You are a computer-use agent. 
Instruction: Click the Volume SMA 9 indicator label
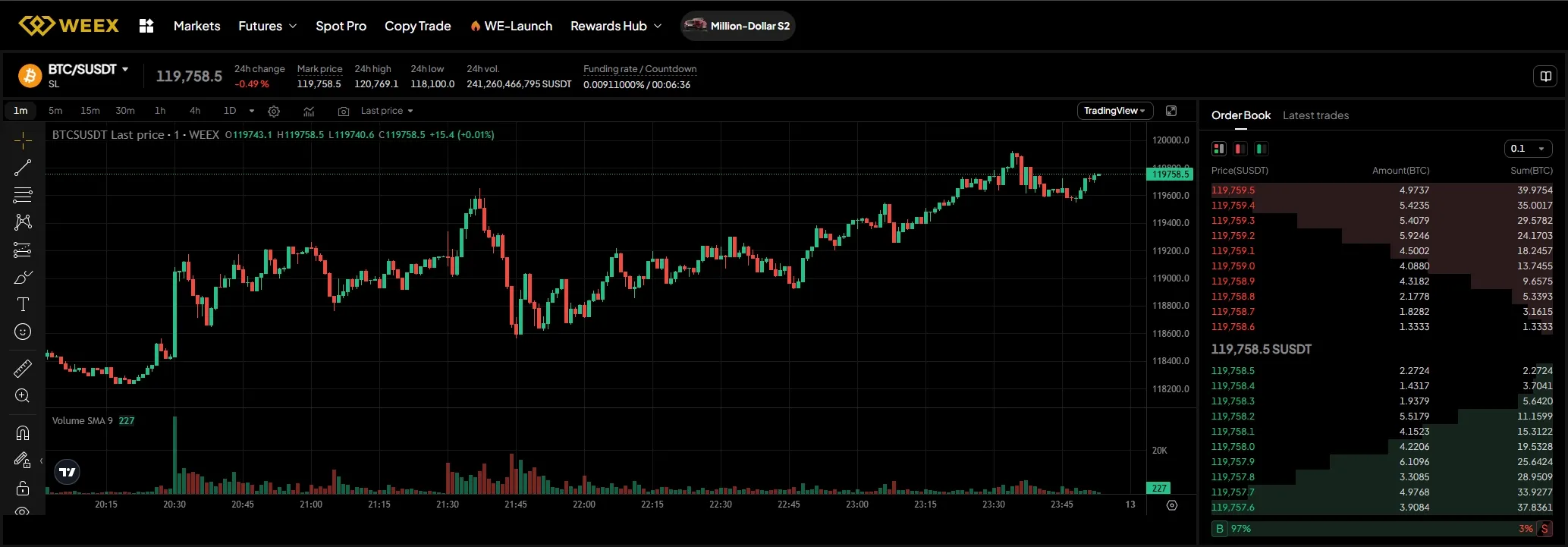(83, 421)
